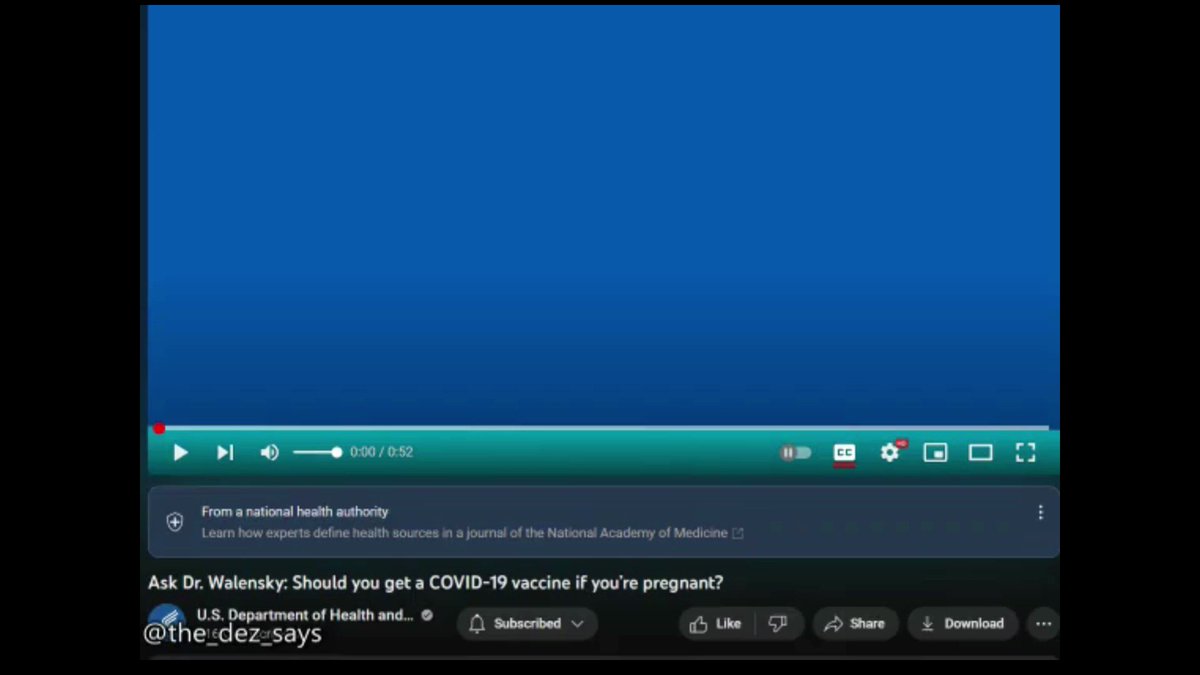Expand the Subscribed notifications dropdown
This screenshot has width=1200, height=675.
(x=527, y=624)
